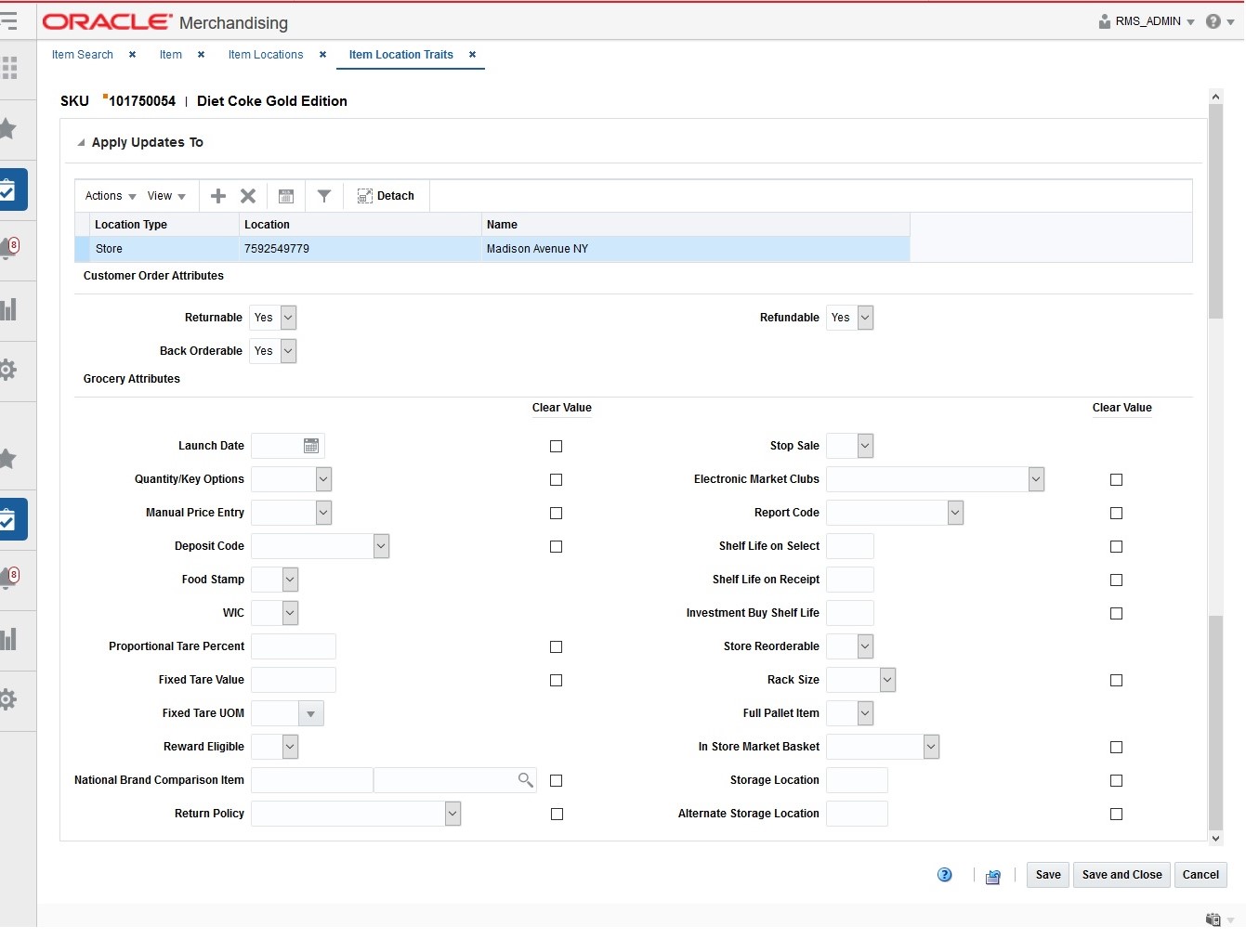Enable Clear Value for Return Policy
Screen dimensions: 1246x952
pyautogui.click(x=556, y=814)
